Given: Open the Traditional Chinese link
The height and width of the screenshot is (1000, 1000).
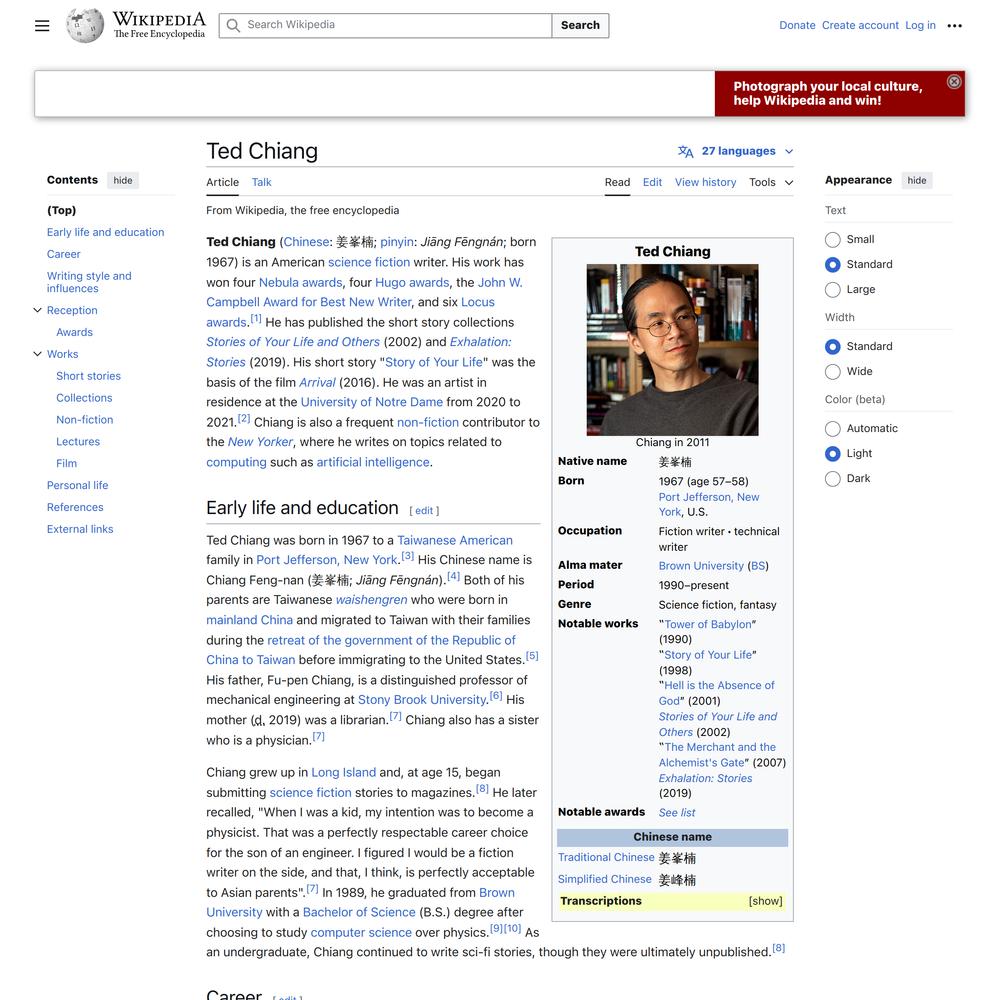Looking at the screenshot, I should point(606,858).
